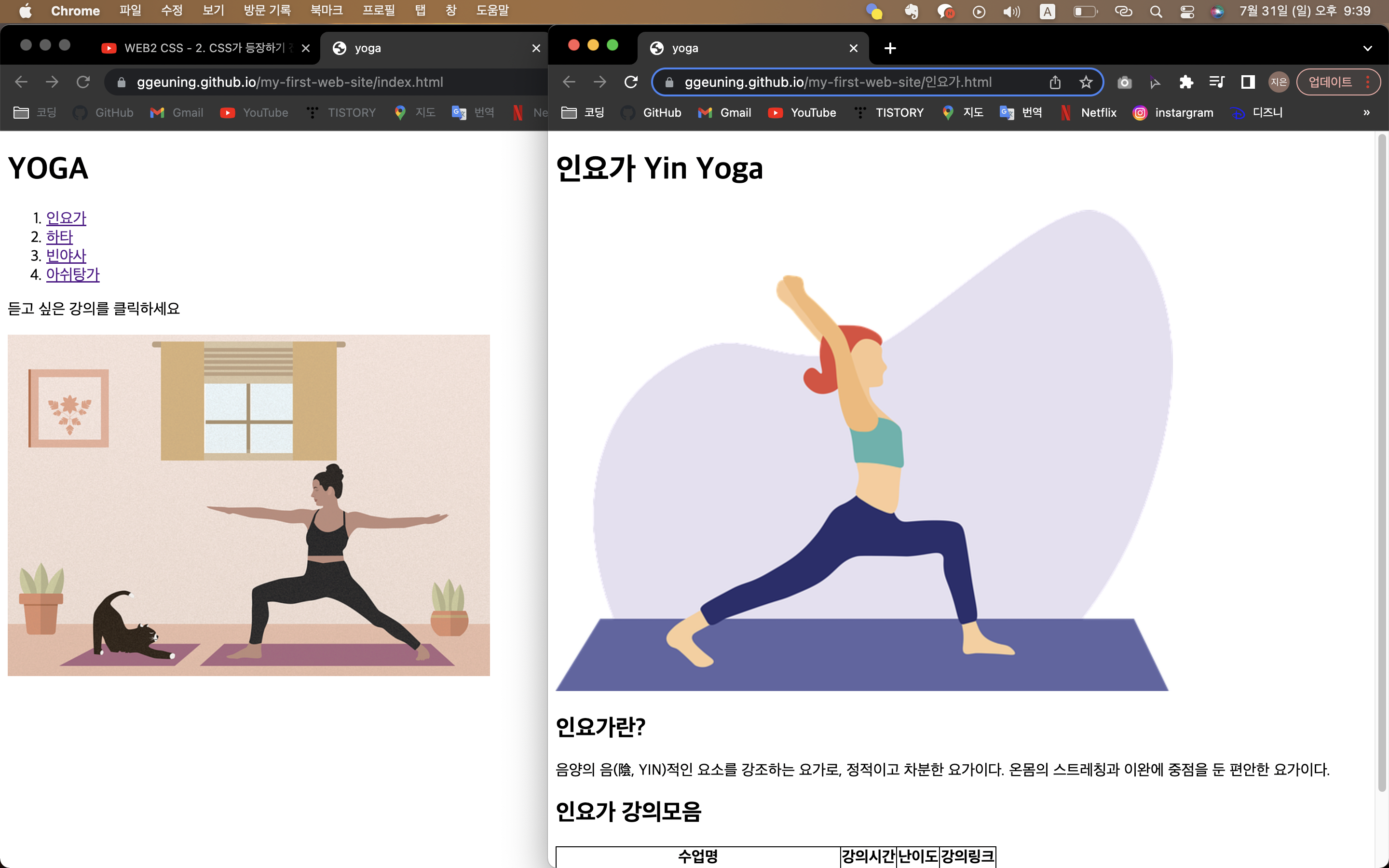
Task: Toggle the input source A indicator
Action: point(1047,12)
